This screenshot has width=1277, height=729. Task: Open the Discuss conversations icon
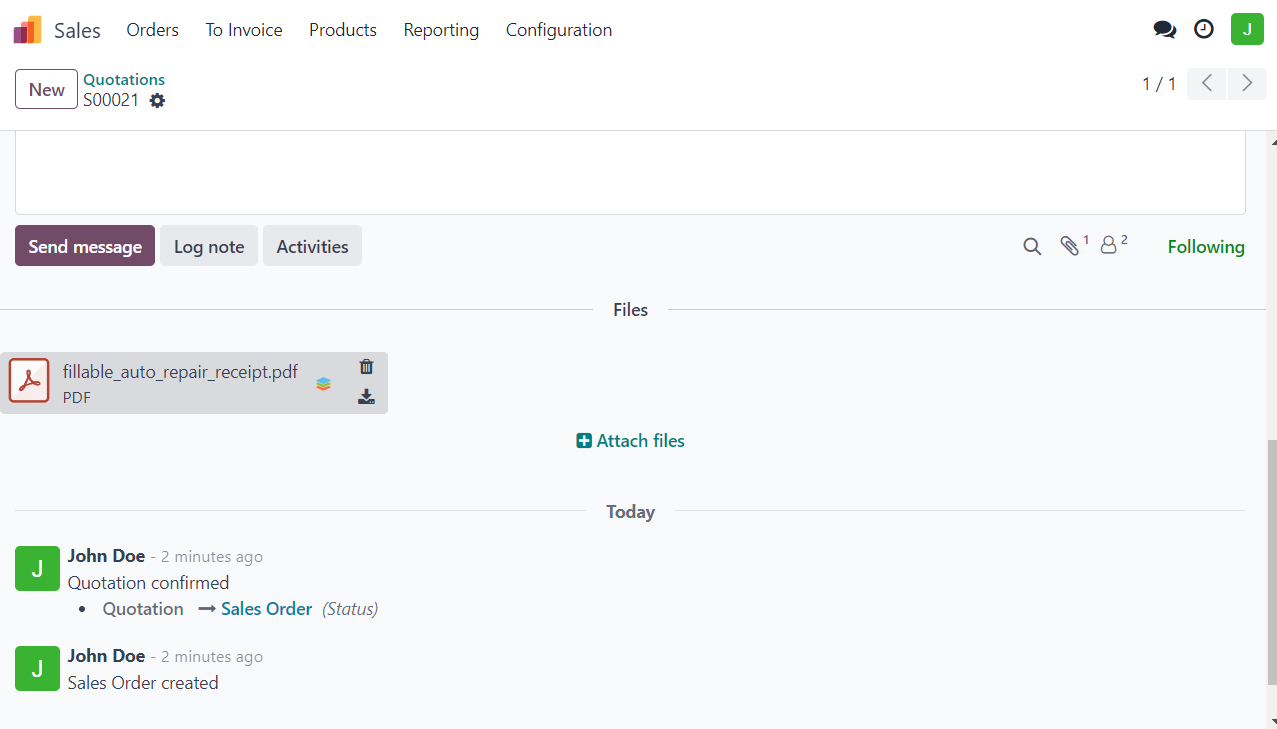point(1164,30)
